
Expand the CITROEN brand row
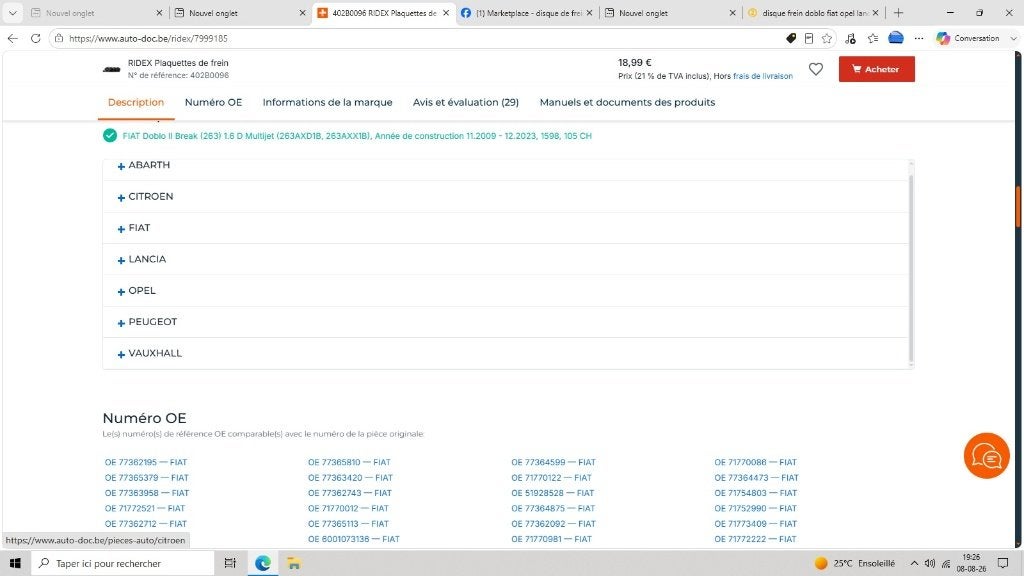tap(505, 197)
